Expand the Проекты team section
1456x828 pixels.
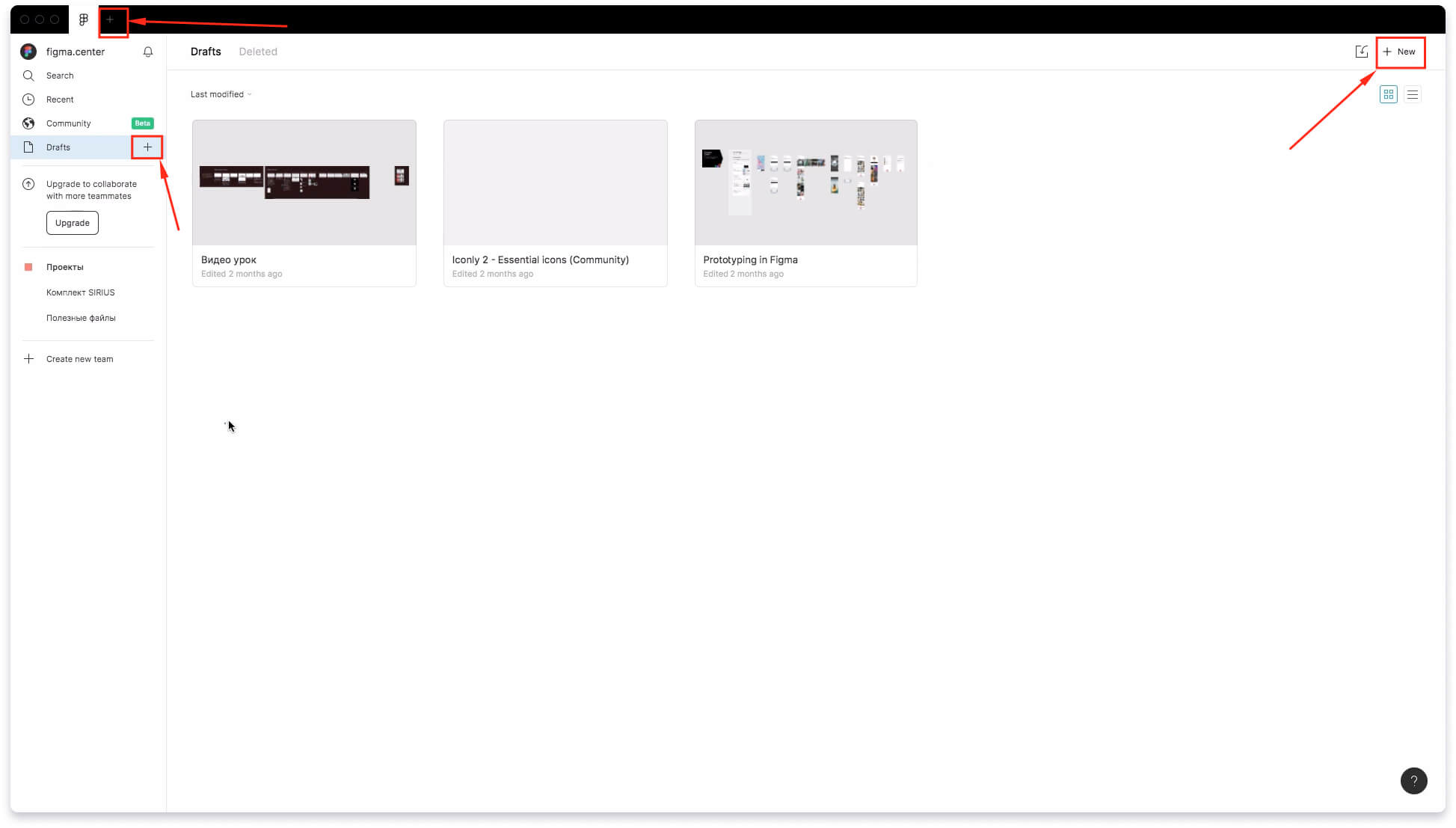tap(64, 266)
